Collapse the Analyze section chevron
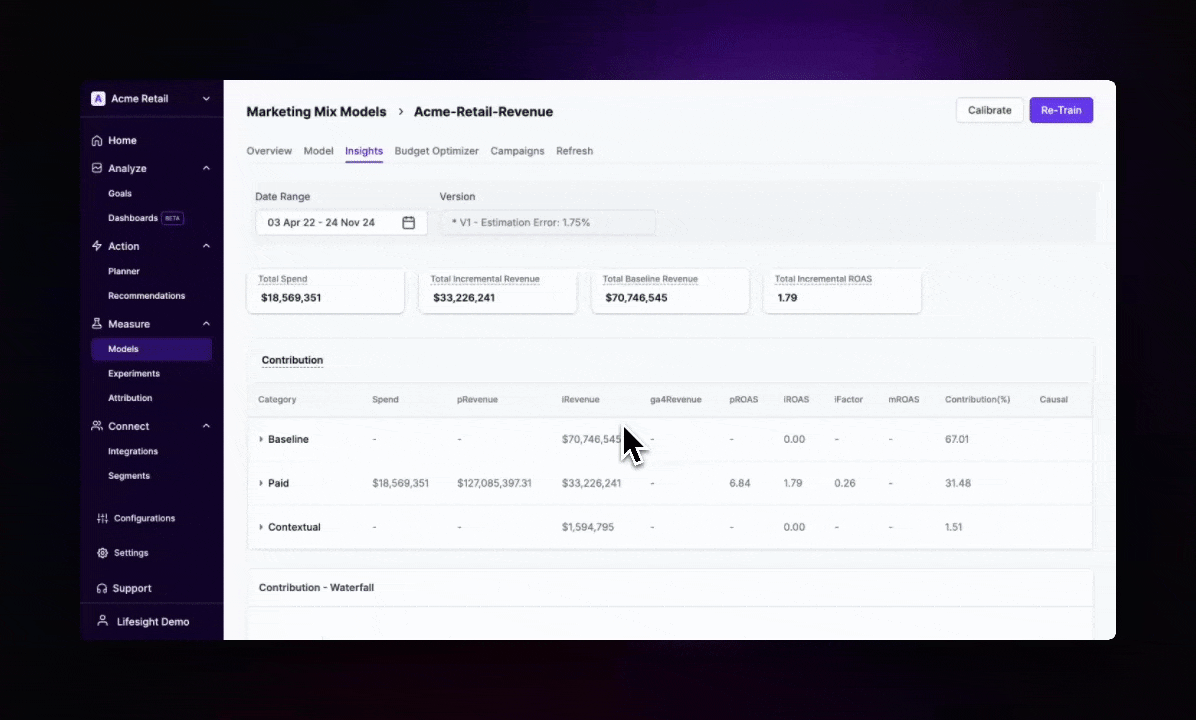 [x=206, y=168]
